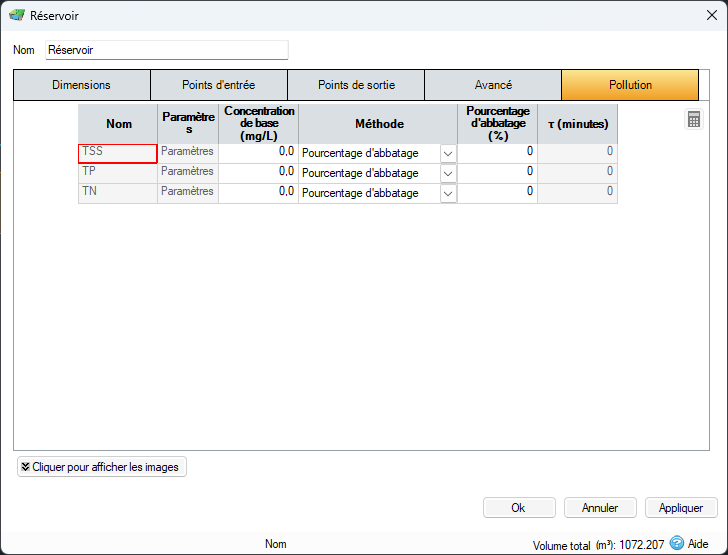Open the calculator icon beside the table
This screenshot has width=728, height=555.
[x=694, y=119]
